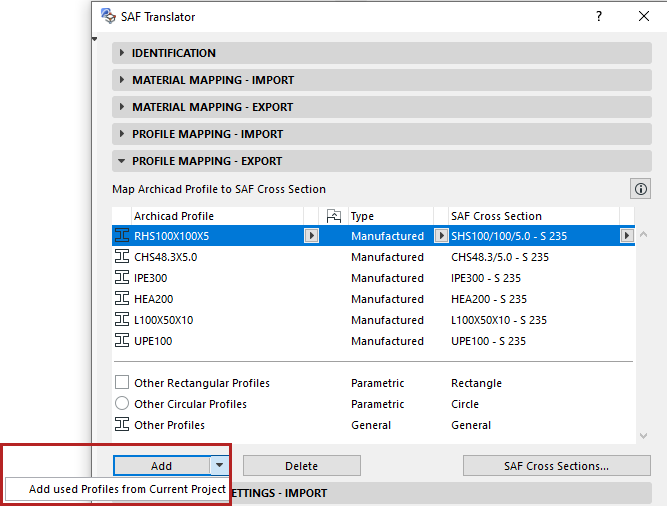
Task: Click the Add button
Action: [x=162, y=466]
